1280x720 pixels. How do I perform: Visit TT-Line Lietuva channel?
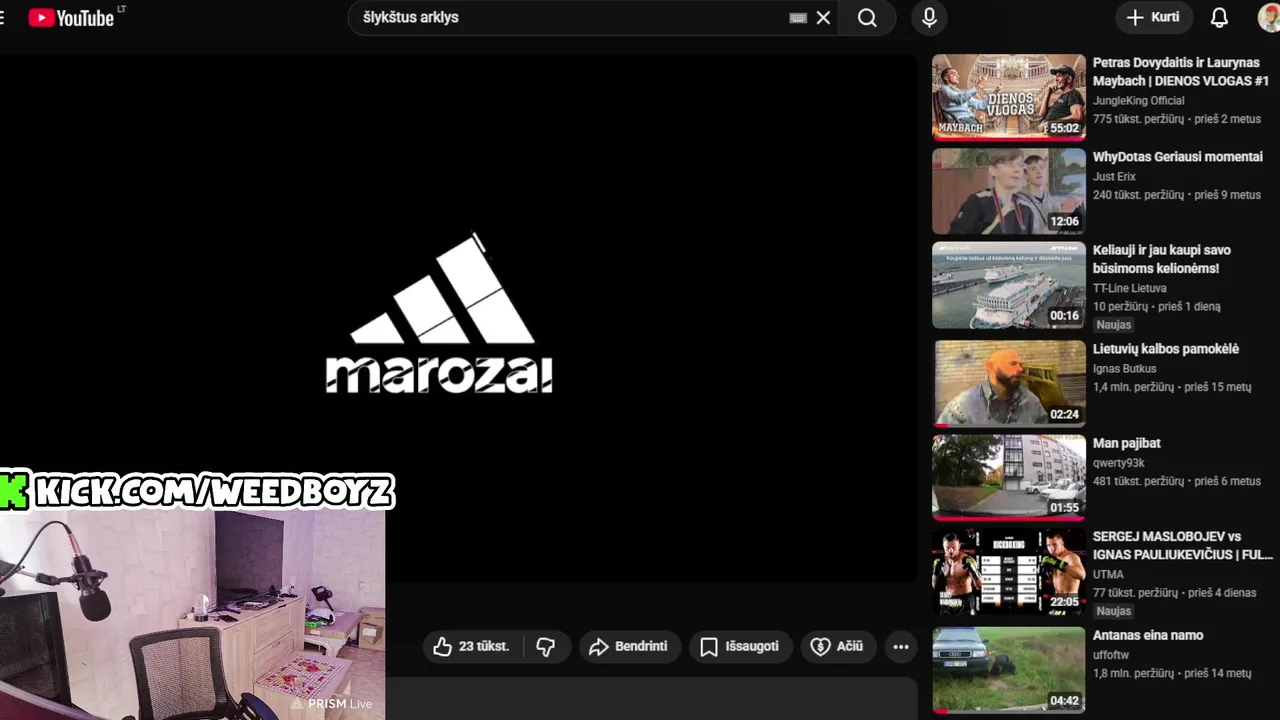(x=1129, y=288)
